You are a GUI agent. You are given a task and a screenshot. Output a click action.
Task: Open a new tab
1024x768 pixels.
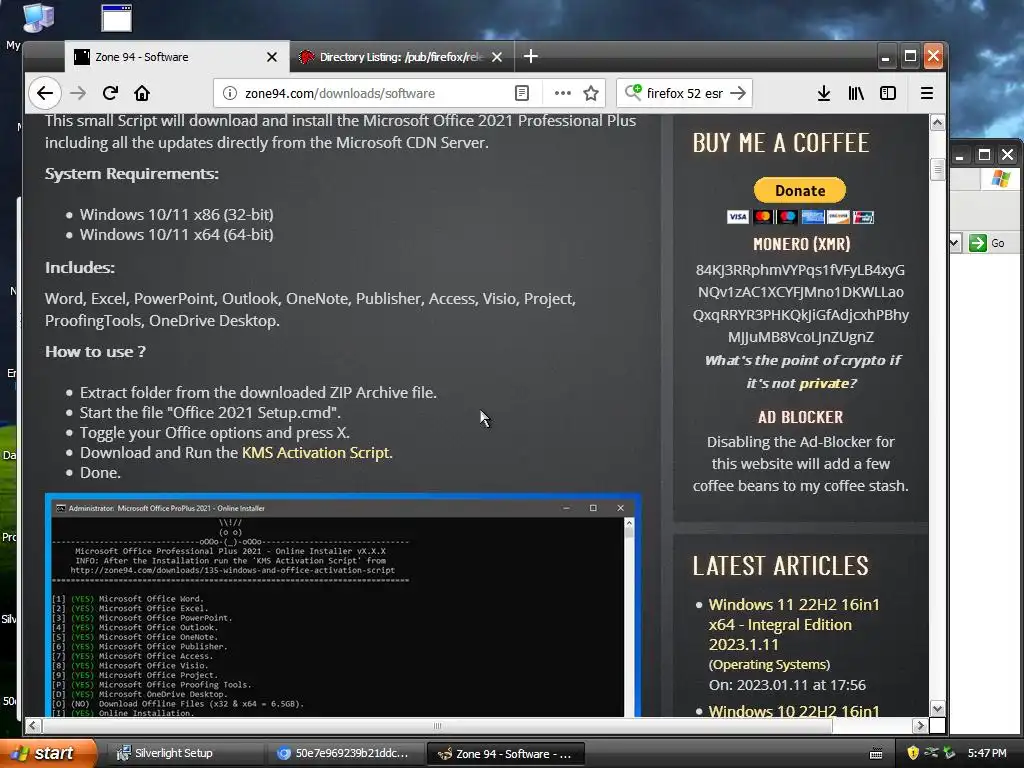pos(530,57)
